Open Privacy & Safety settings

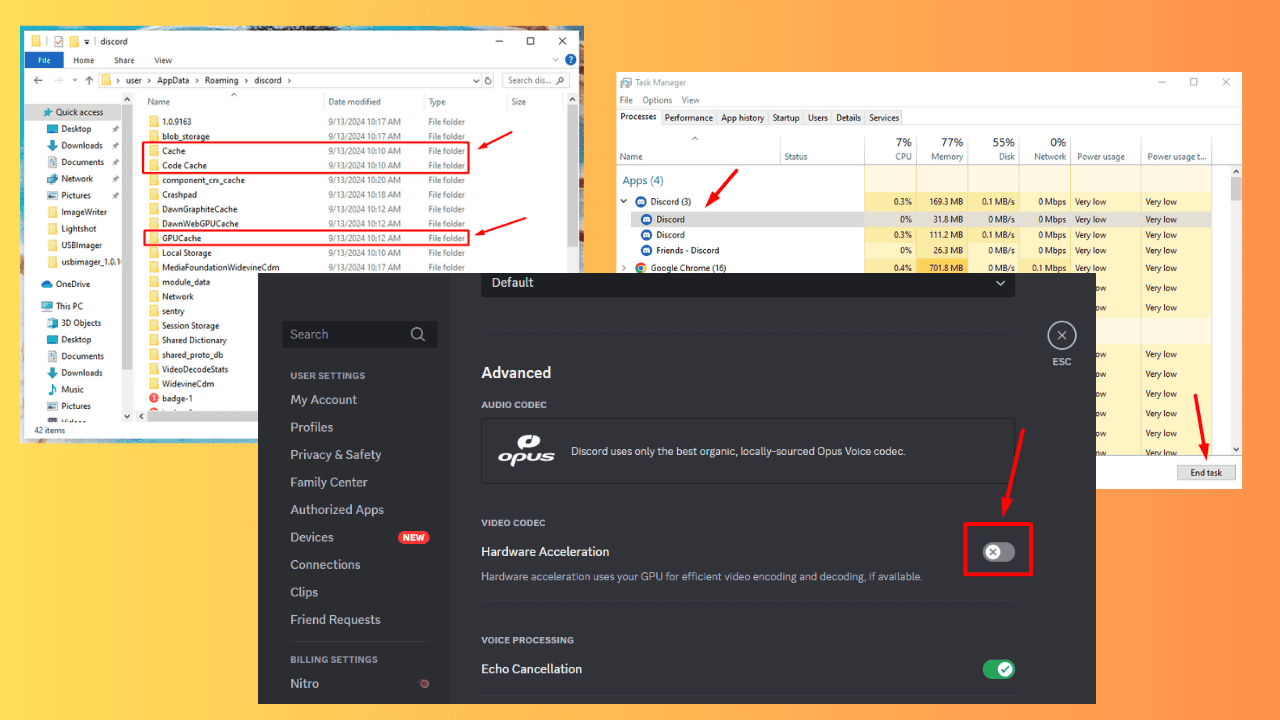(336, 455)
